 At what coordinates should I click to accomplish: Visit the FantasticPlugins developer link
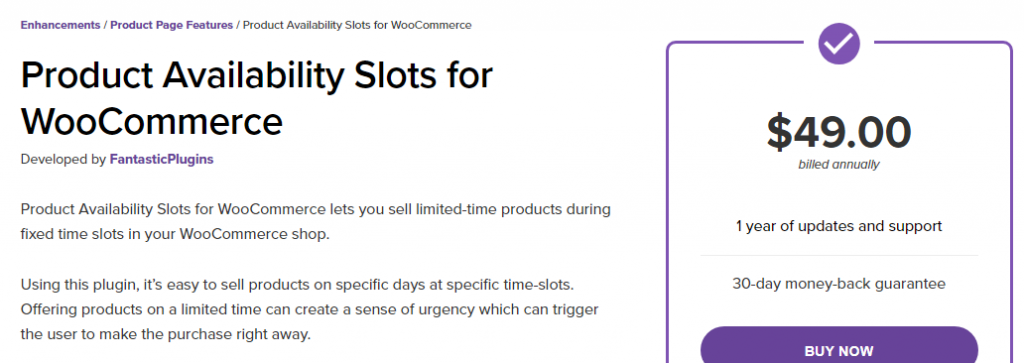(161, 159)
